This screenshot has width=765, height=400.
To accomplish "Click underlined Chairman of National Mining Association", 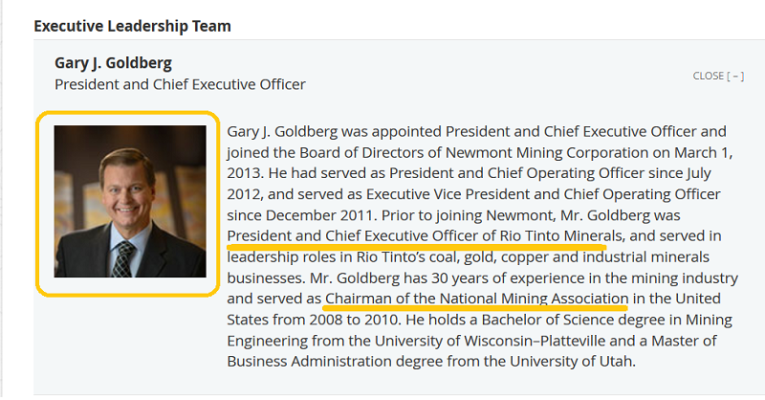I will click(x=476, y=299).
